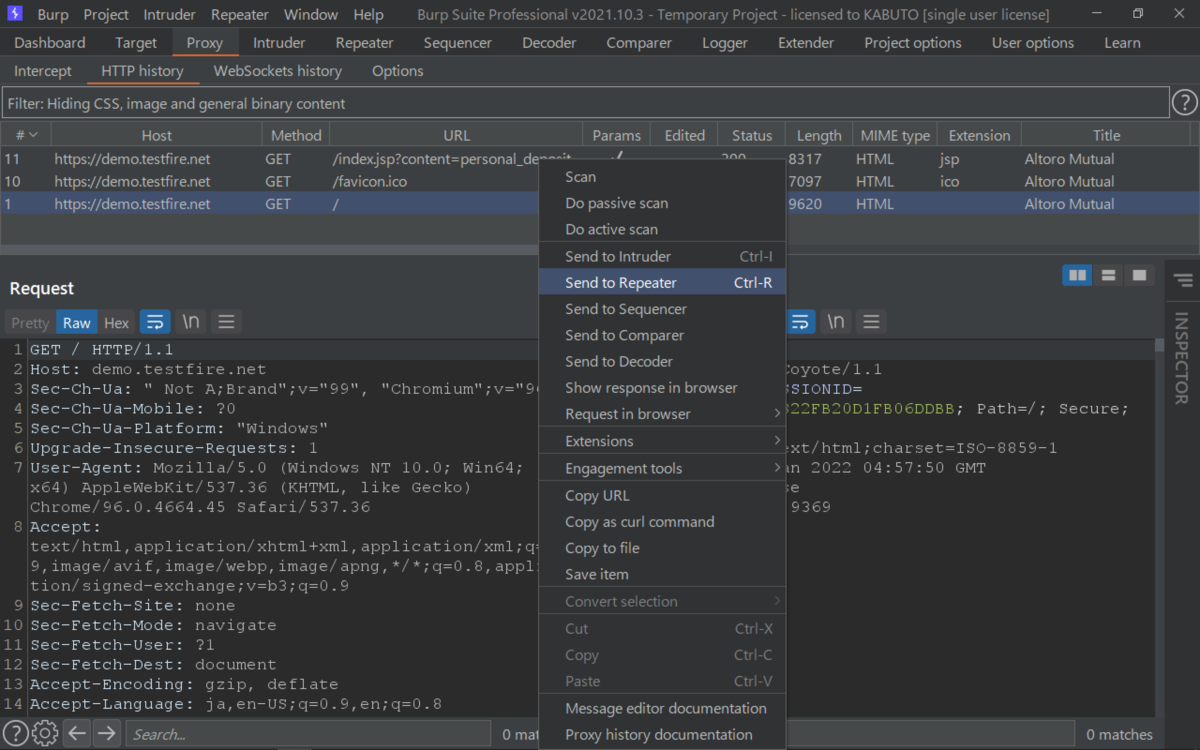The image size is (1200, 750).
Task: Switch to the Repeater tab
Action: coord(365,43)
